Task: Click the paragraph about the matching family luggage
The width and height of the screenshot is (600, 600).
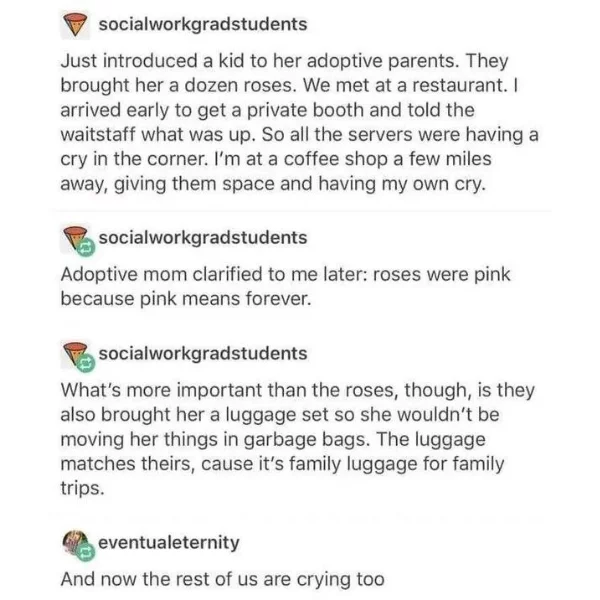Action: click(x=297, y=439)
